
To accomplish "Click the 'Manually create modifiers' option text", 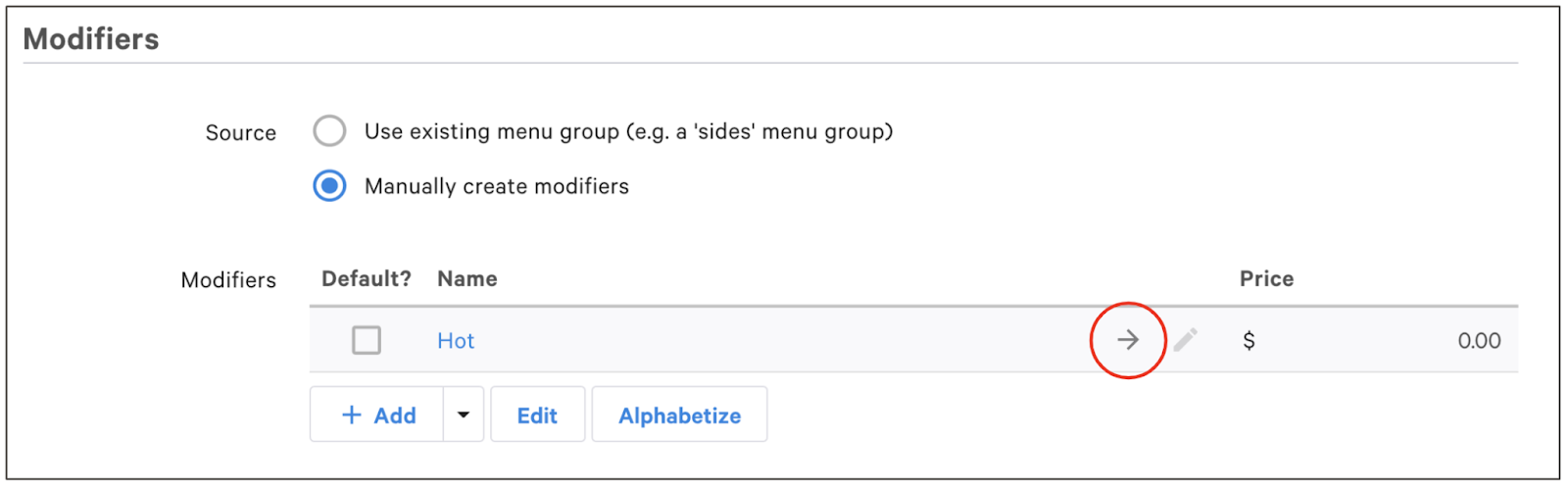I will pos(497,186).
